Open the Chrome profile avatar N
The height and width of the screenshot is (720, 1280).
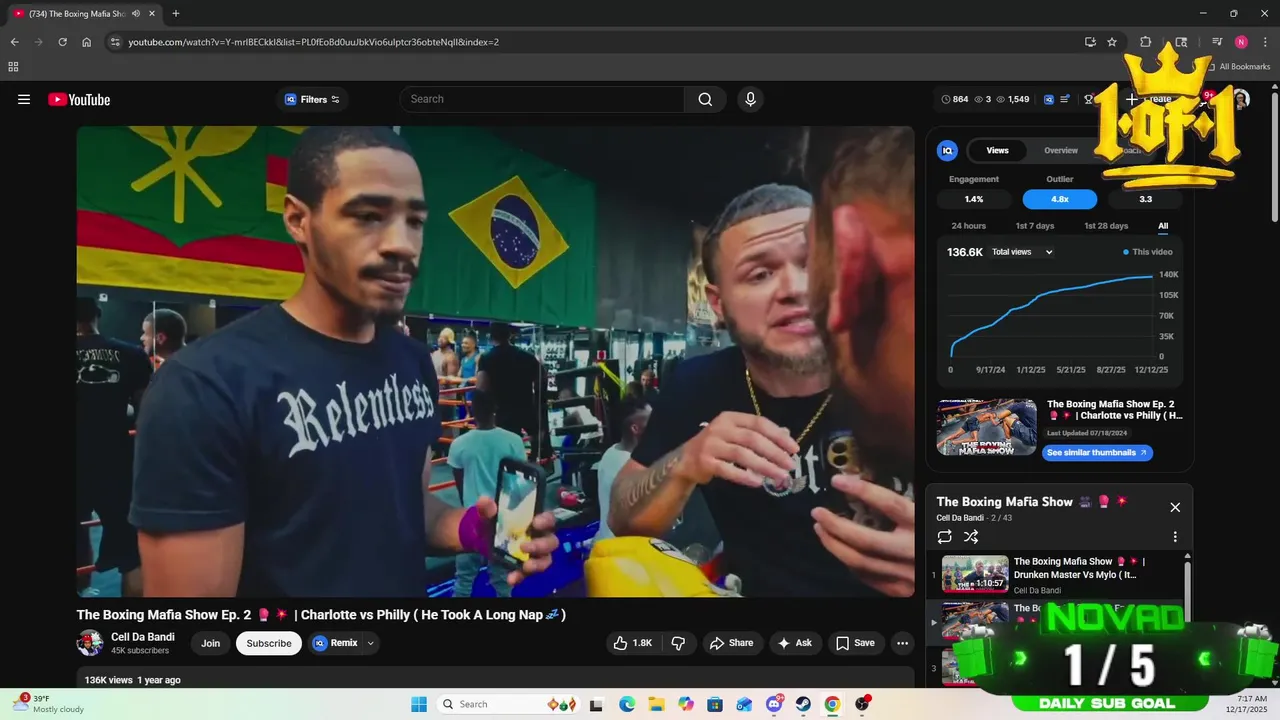click(1241, 42)
